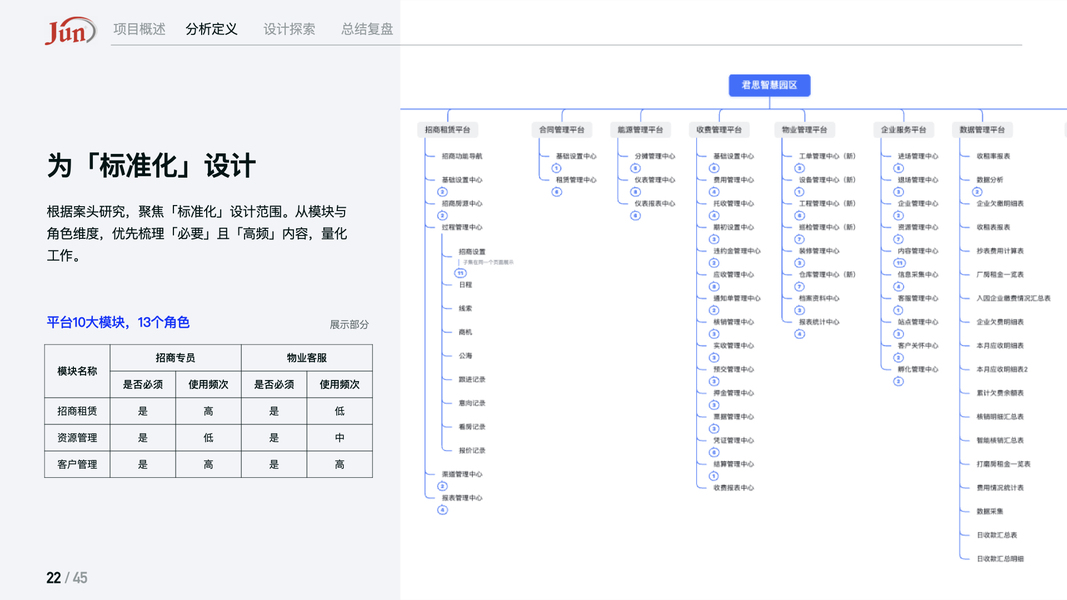Click the 公海 node

pyautogui.click(x=465, y=356)
